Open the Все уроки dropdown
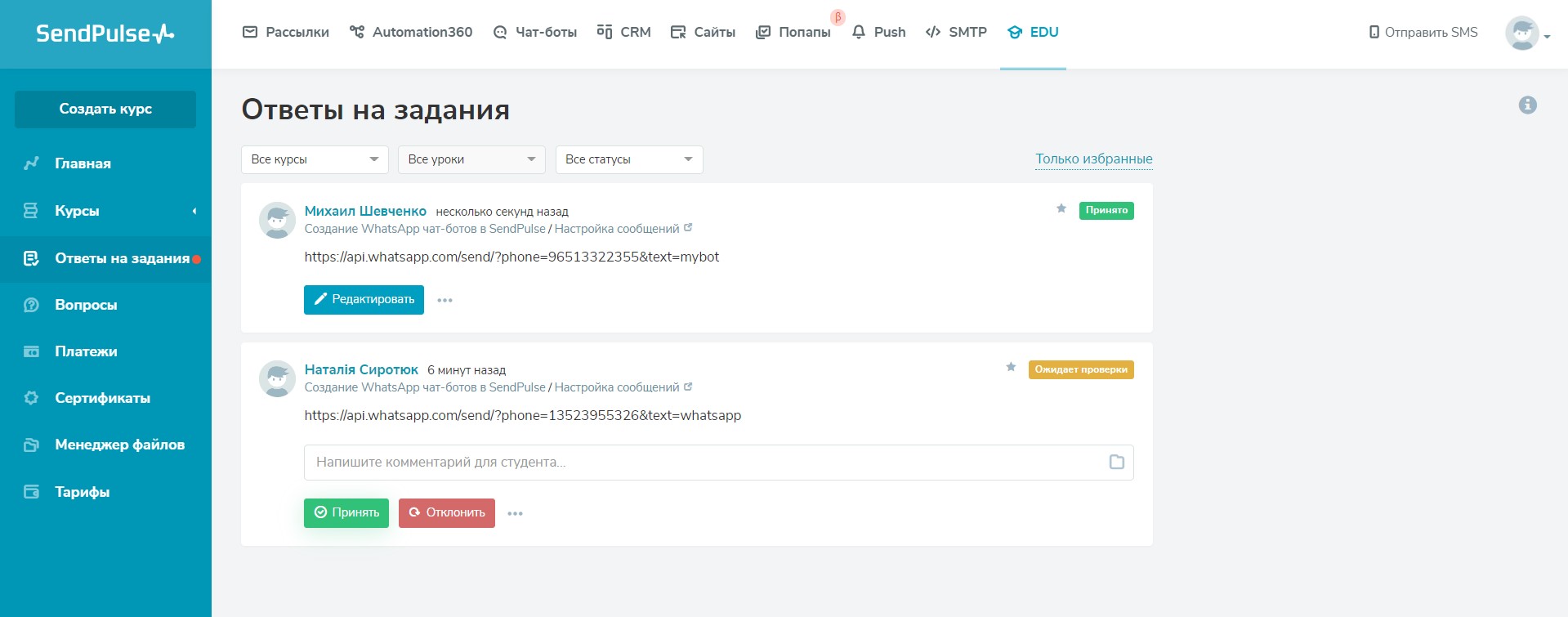 point(471,159)
